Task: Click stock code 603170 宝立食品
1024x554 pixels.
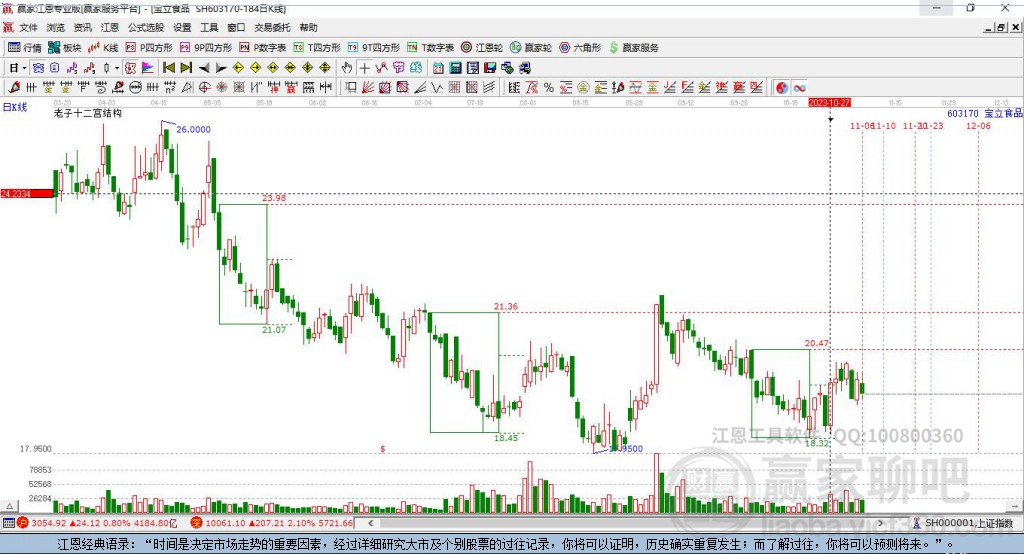Action: tap(984, 113)
